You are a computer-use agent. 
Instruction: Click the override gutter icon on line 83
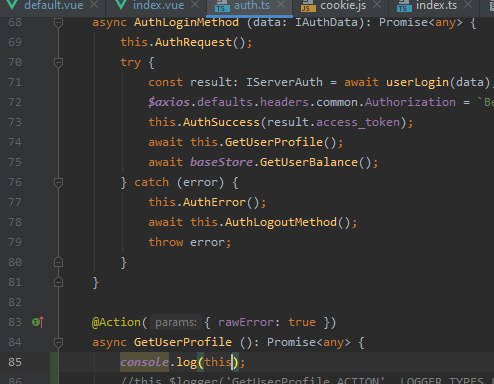point(38,322)
